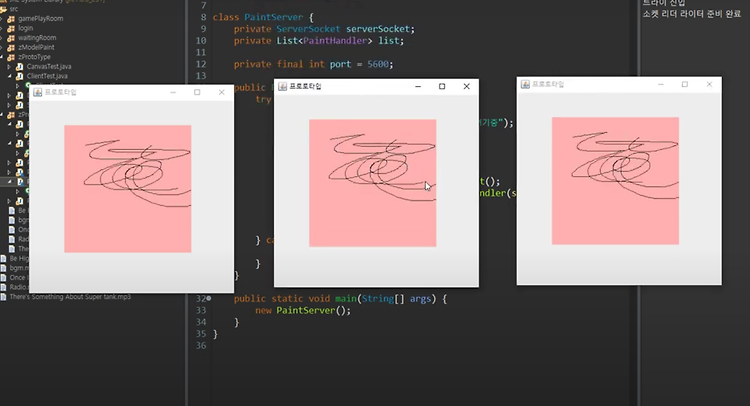Click line number 34 in gutter
This screenshot has width=750, height=406.
tap(201, 322)
